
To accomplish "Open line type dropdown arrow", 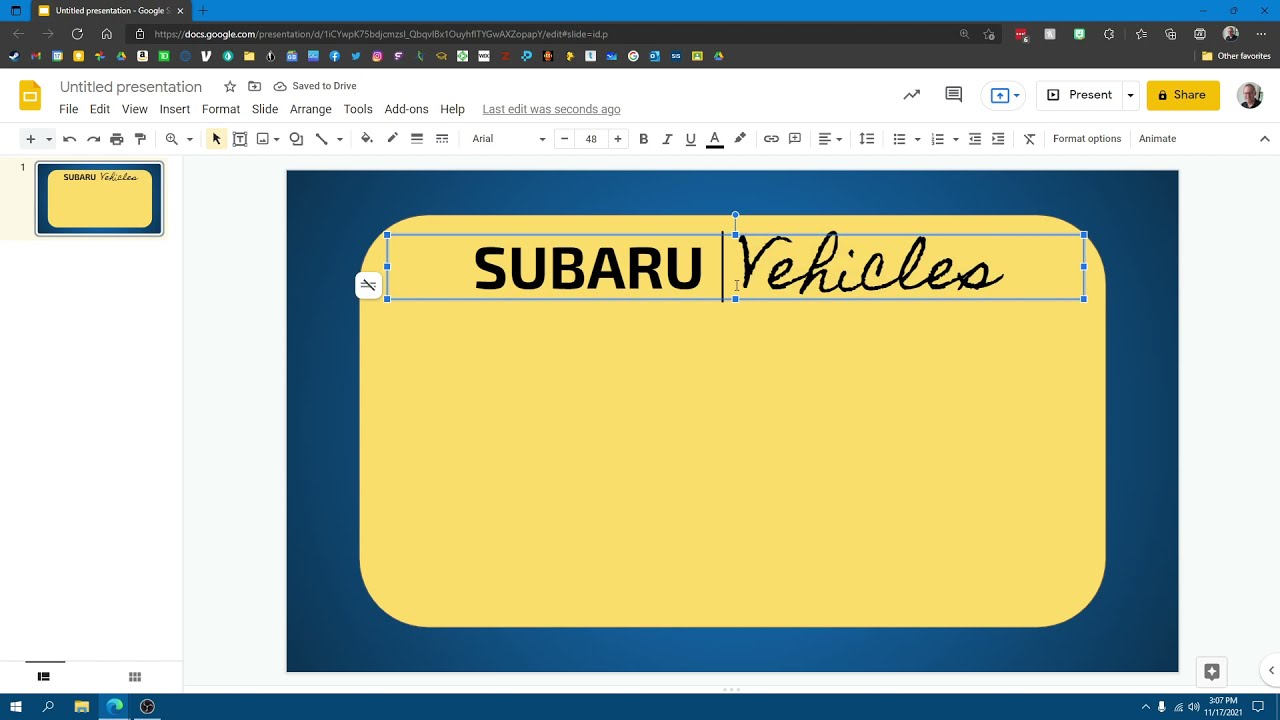I will click(x=339, y=139).
